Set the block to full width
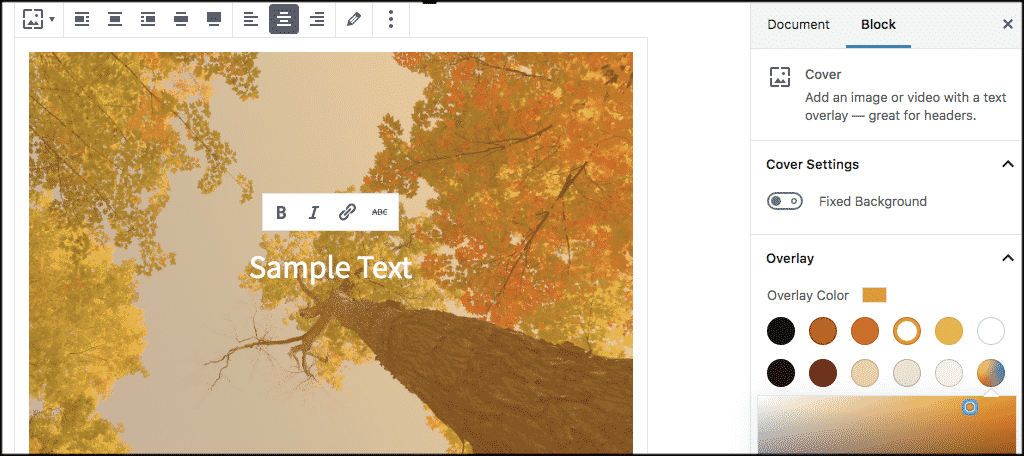1024x456 pixels. pyautogui.click(x=214, y=20)
